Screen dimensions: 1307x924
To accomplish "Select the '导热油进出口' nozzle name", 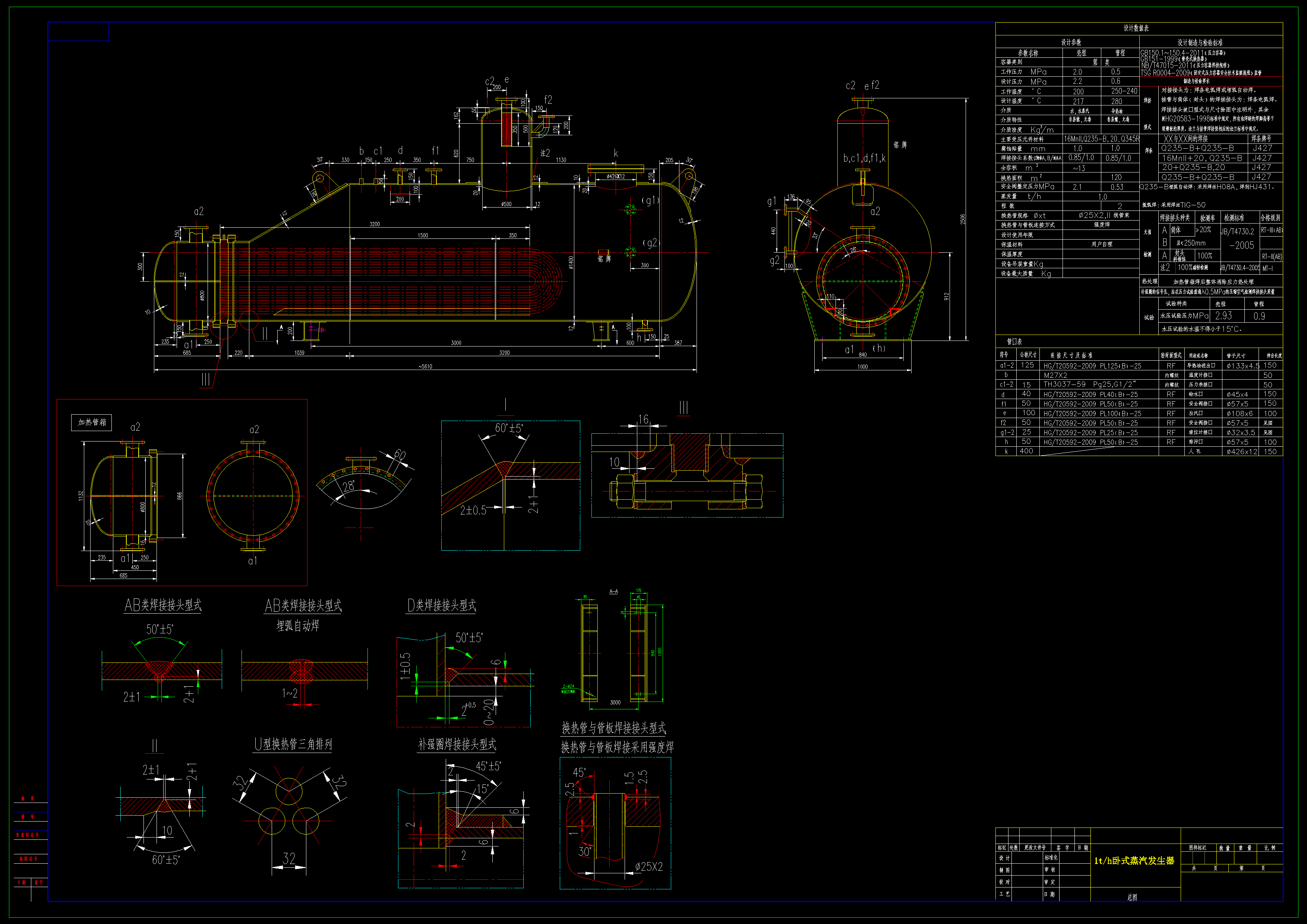I will (x=1201, y=366).
